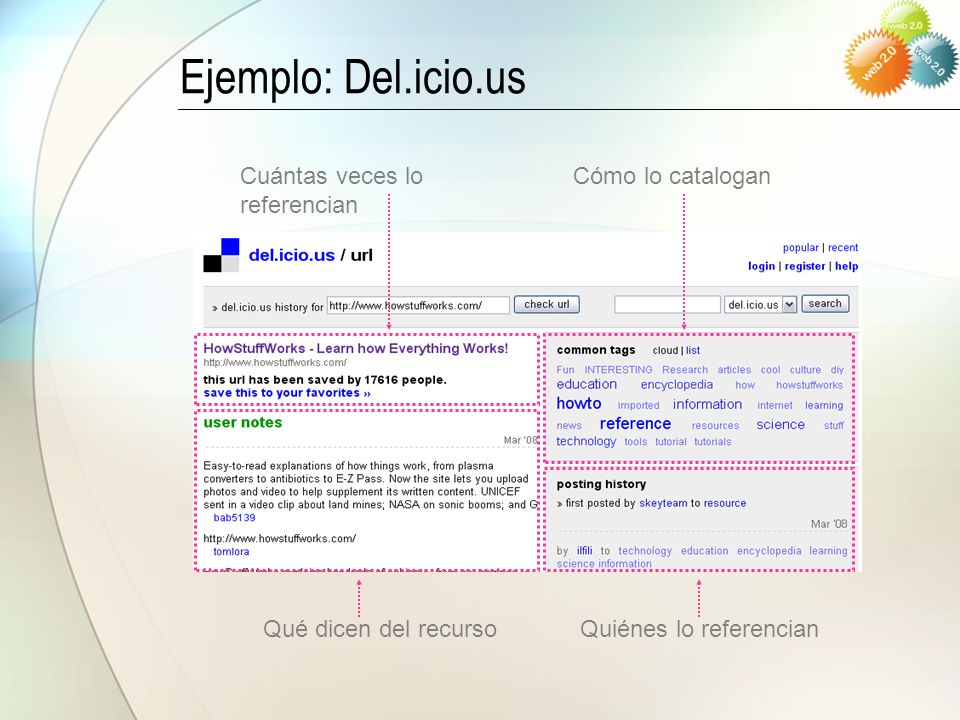Open user ilfili's profile link

pyautogui.click(x=584, y=550)
